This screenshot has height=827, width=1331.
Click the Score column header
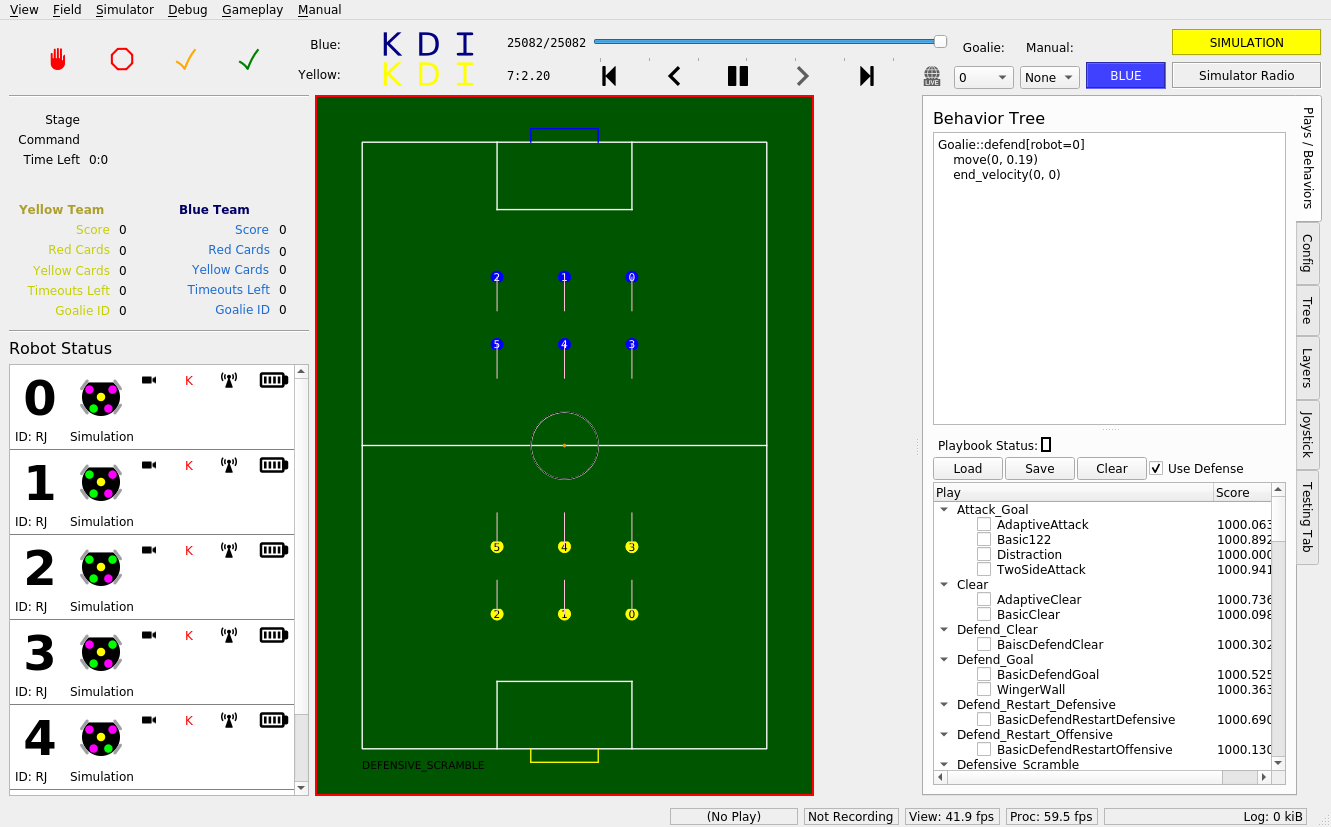click(1241, 492)
